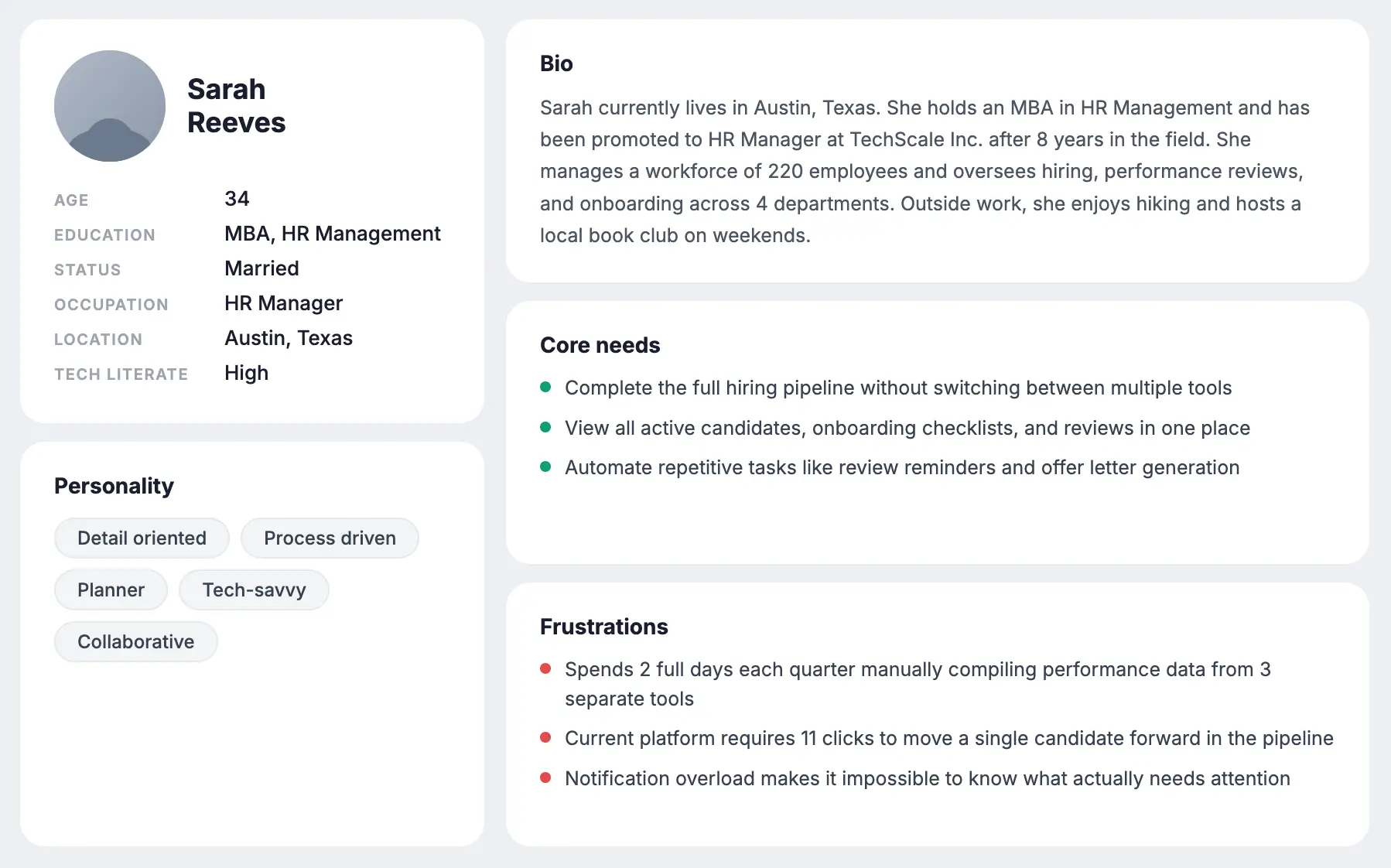
Task: Click the Bio section heading
Action: point(556,63)
